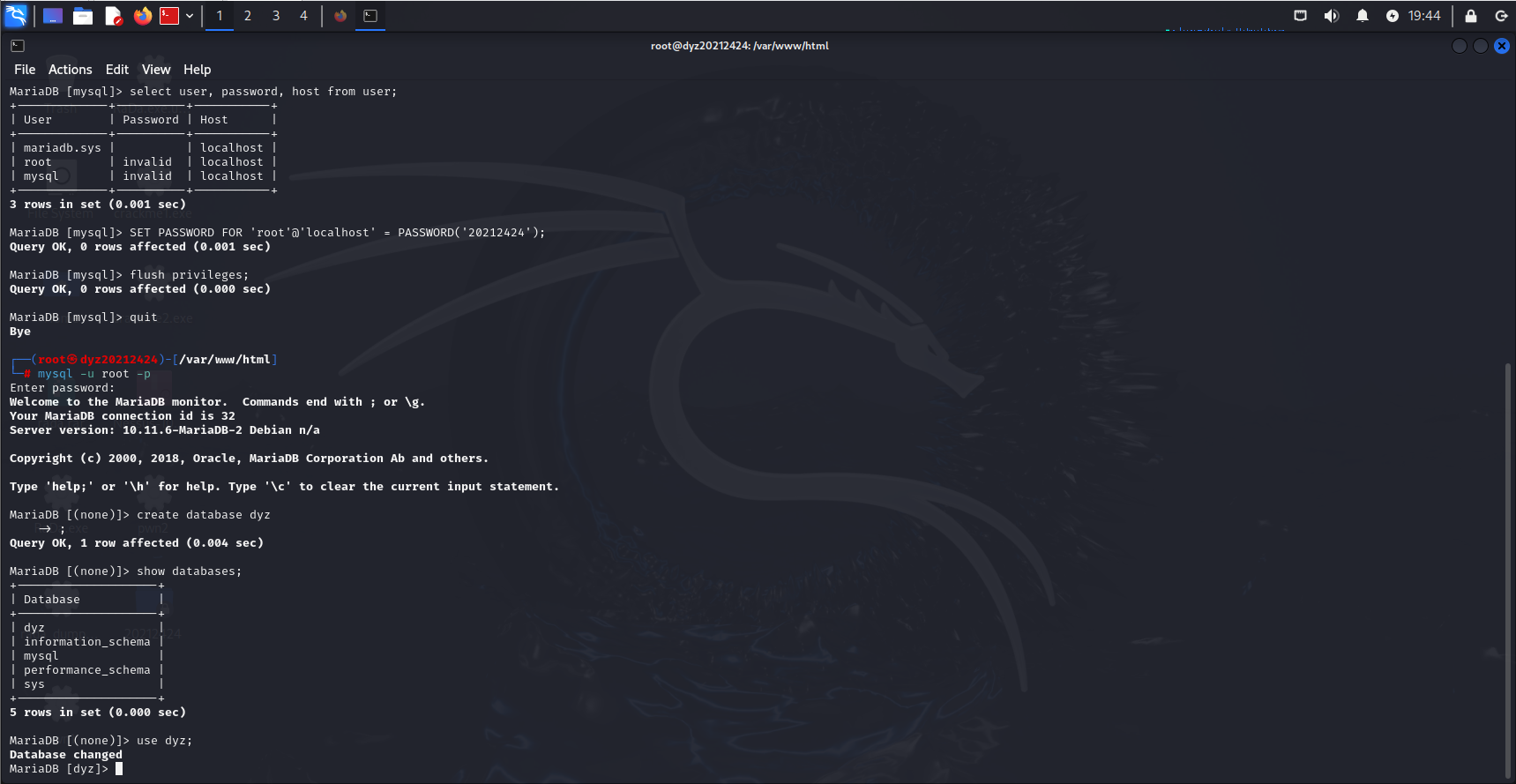
Task: Close the terminal window
Action: [1502, 46]
